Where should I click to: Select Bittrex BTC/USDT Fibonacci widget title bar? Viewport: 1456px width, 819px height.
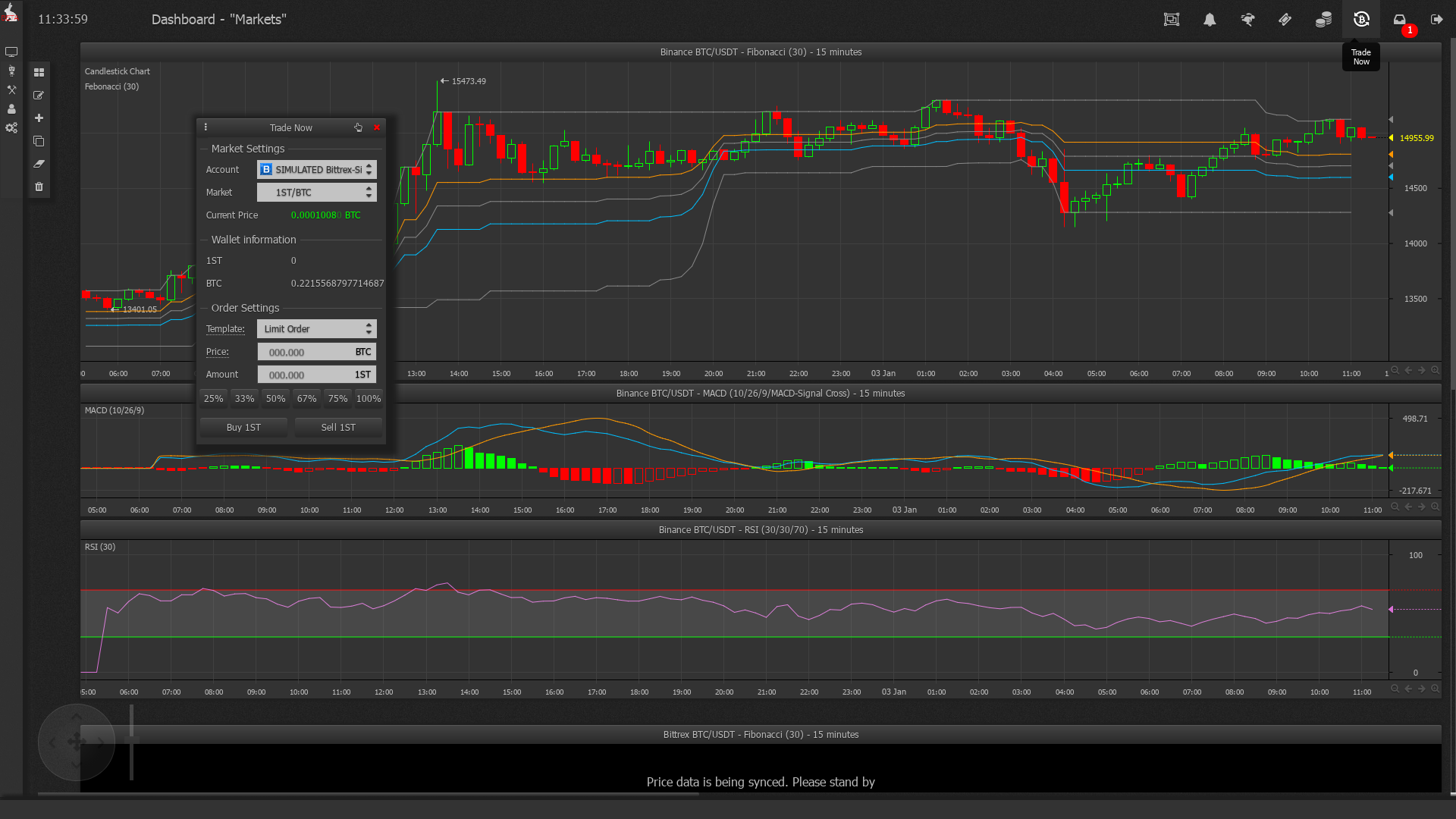tap(761, 735)
